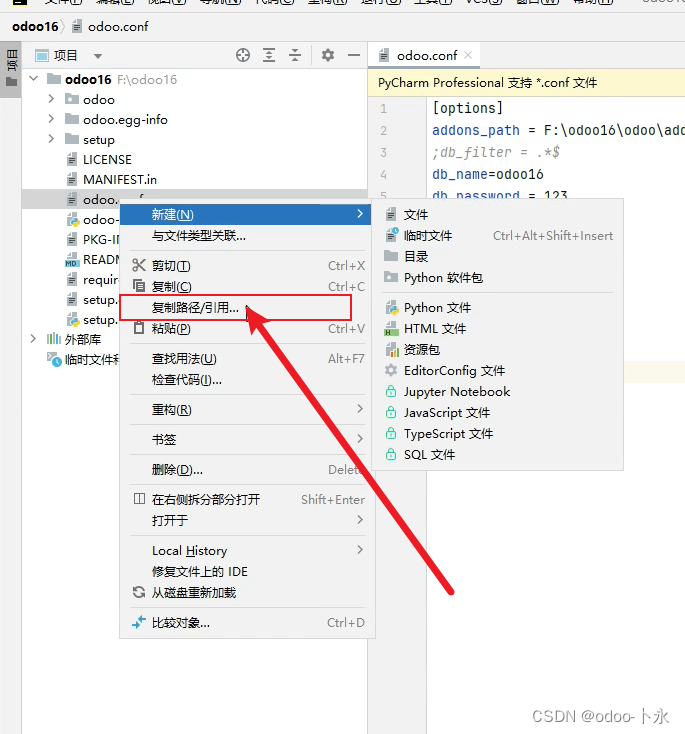Create new TypeScript 文件

point(498,433)
